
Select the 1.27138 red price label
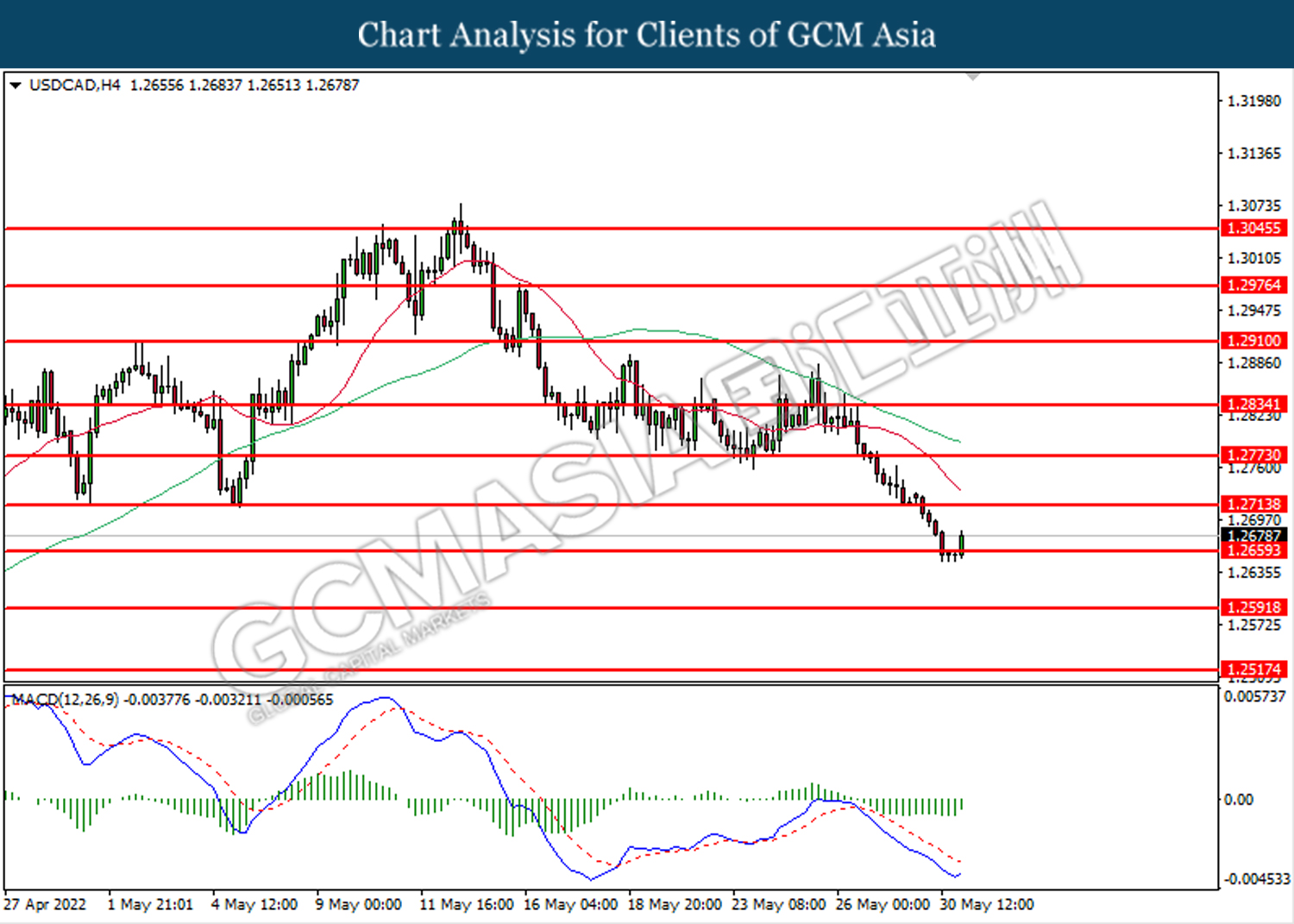coord(1253,504)
